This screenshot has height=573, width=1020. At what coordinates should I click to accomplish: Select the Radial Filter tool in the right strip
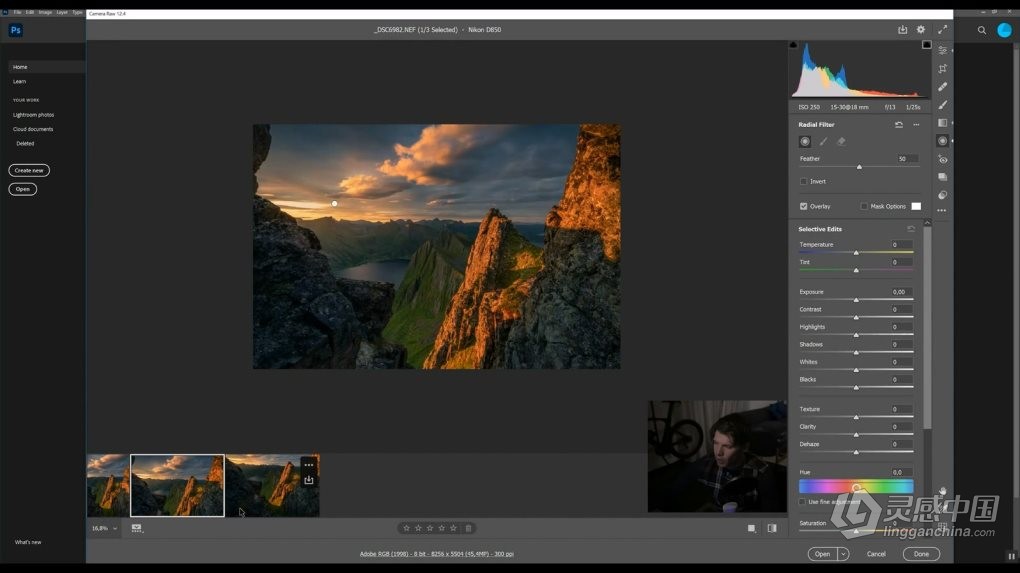[943, 141]
